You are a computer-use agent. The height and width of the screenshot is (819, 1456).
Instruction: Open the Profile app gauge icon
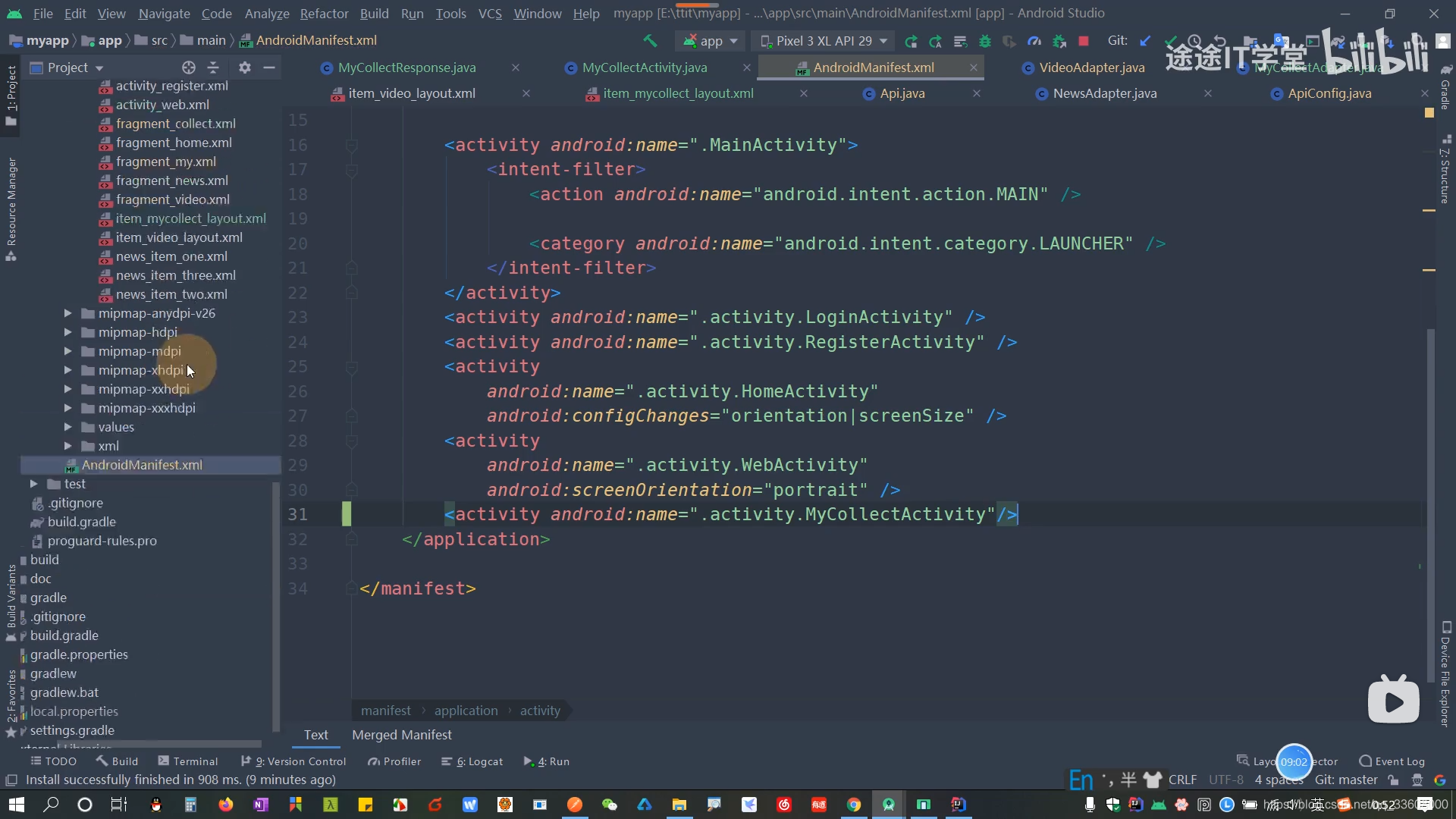pyautogui.click(x=1034, y=41)
